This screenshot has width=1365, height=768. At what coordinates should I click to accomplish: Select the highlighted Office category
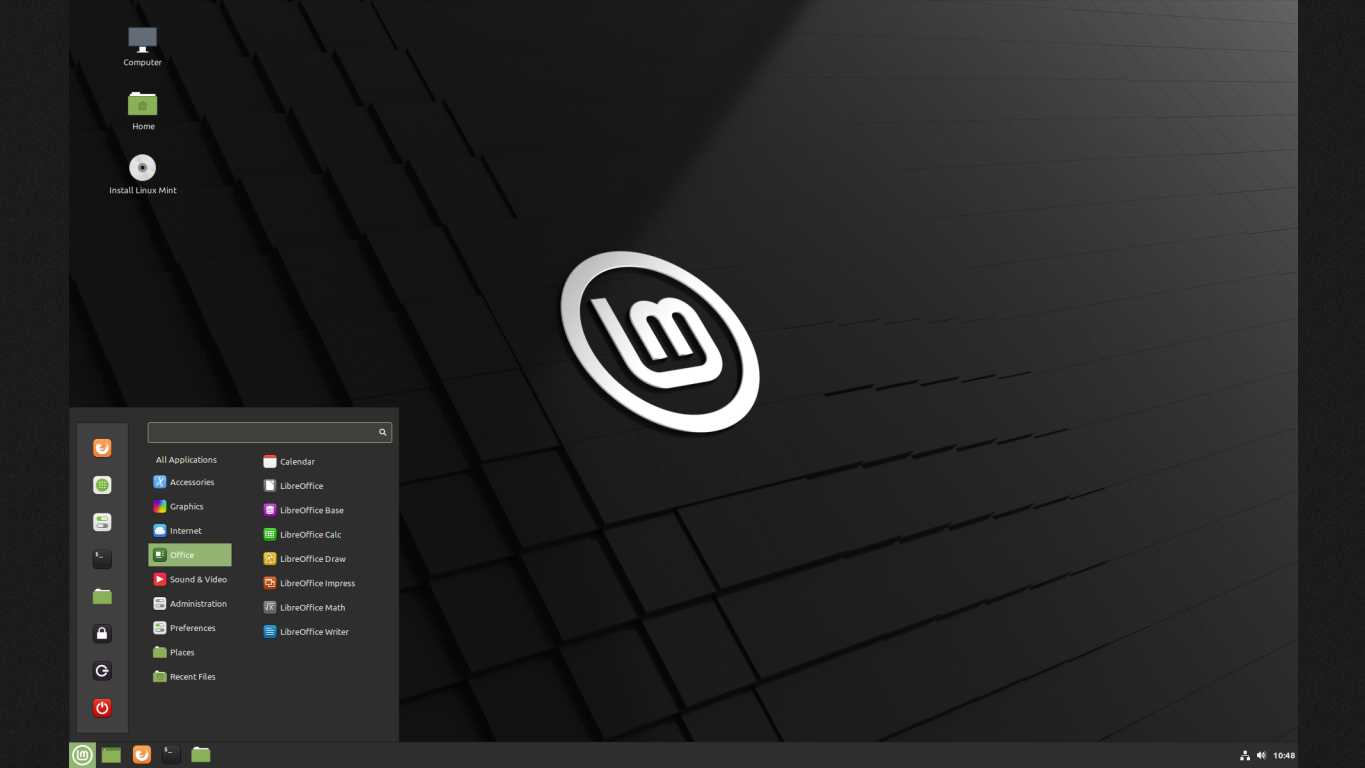point(190,555)
